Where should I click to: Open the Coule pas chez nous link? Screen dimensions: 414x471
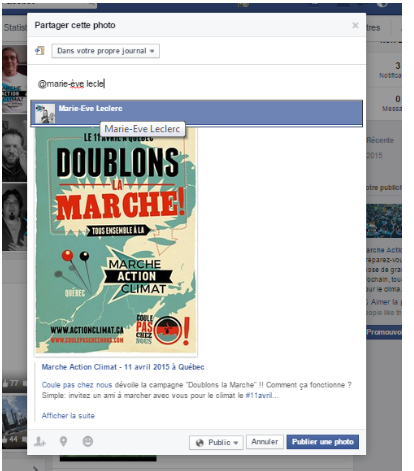(x=77, y=385)
